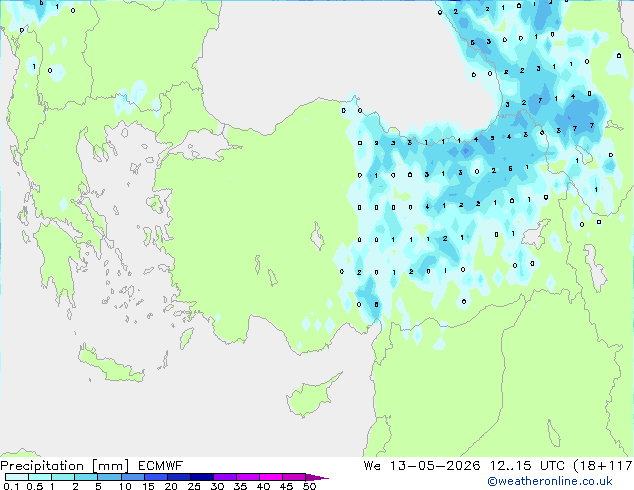
Task: Click the 35–40 mm legend color swatch
Action: click(248, 477)
